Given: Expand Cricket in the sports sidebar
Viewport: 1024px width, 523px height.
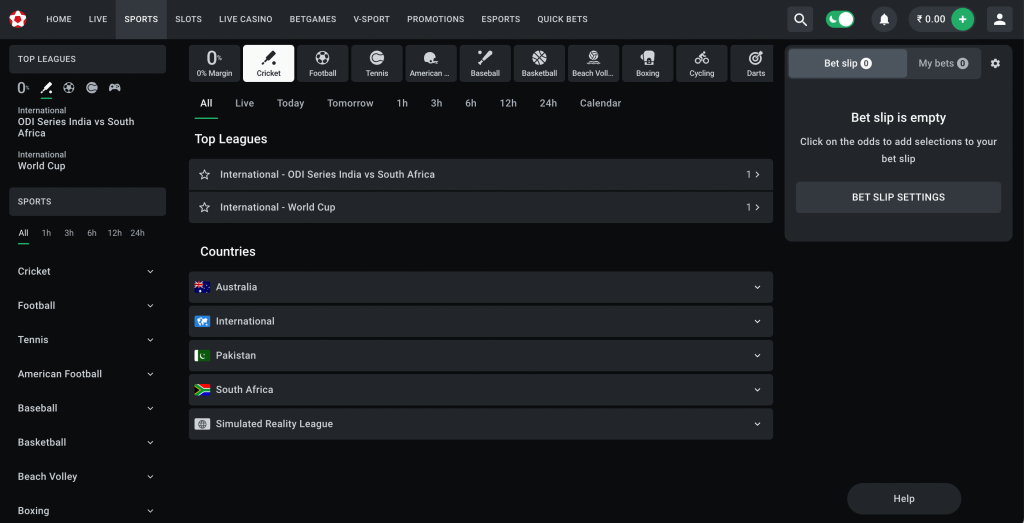Looking at the screenshot, I should point(87,272).
